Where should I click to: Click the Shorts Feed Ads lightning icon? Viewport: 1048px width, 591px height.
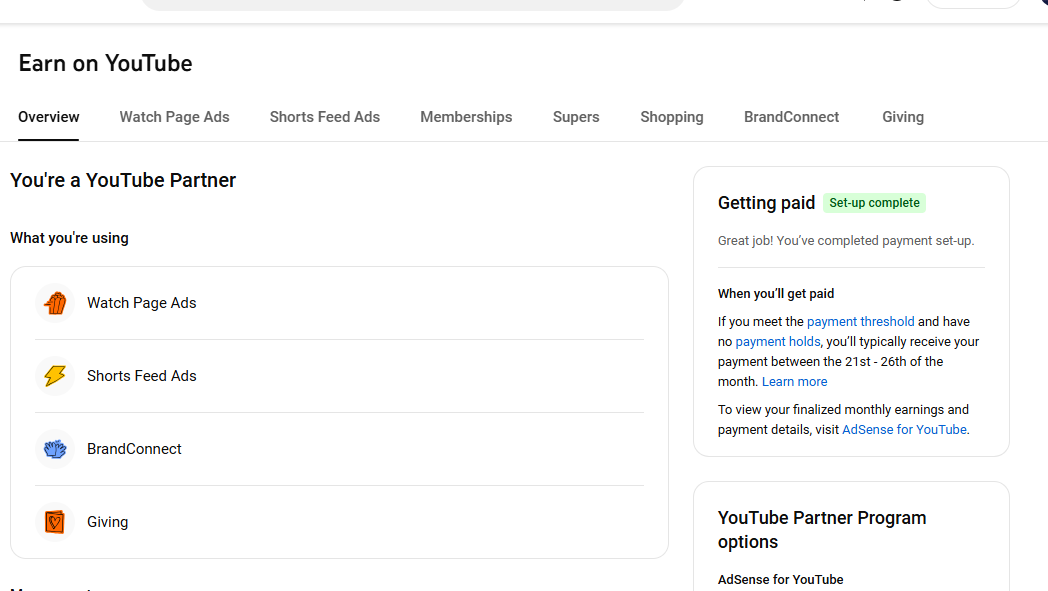coord(55,376)
